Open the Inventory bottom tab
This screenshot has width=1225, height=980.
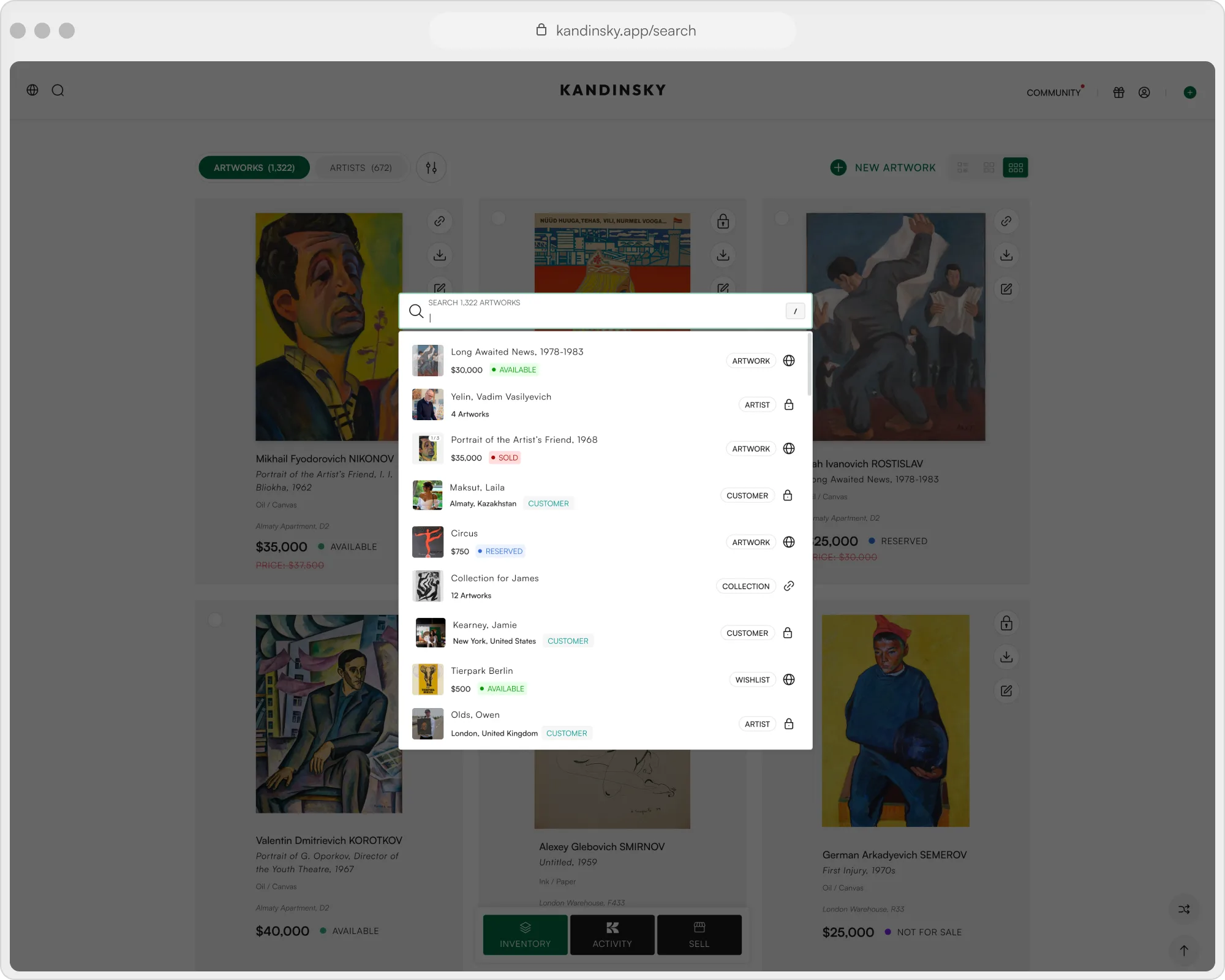pos(525,935)
